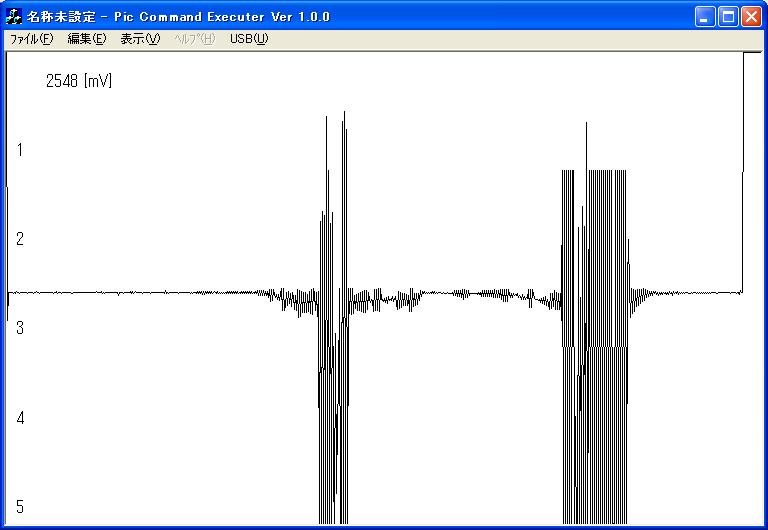The height and width of the screenshot is (530, 768).
Task: Open the USB(U) menu
Action: tap(249, 39)
